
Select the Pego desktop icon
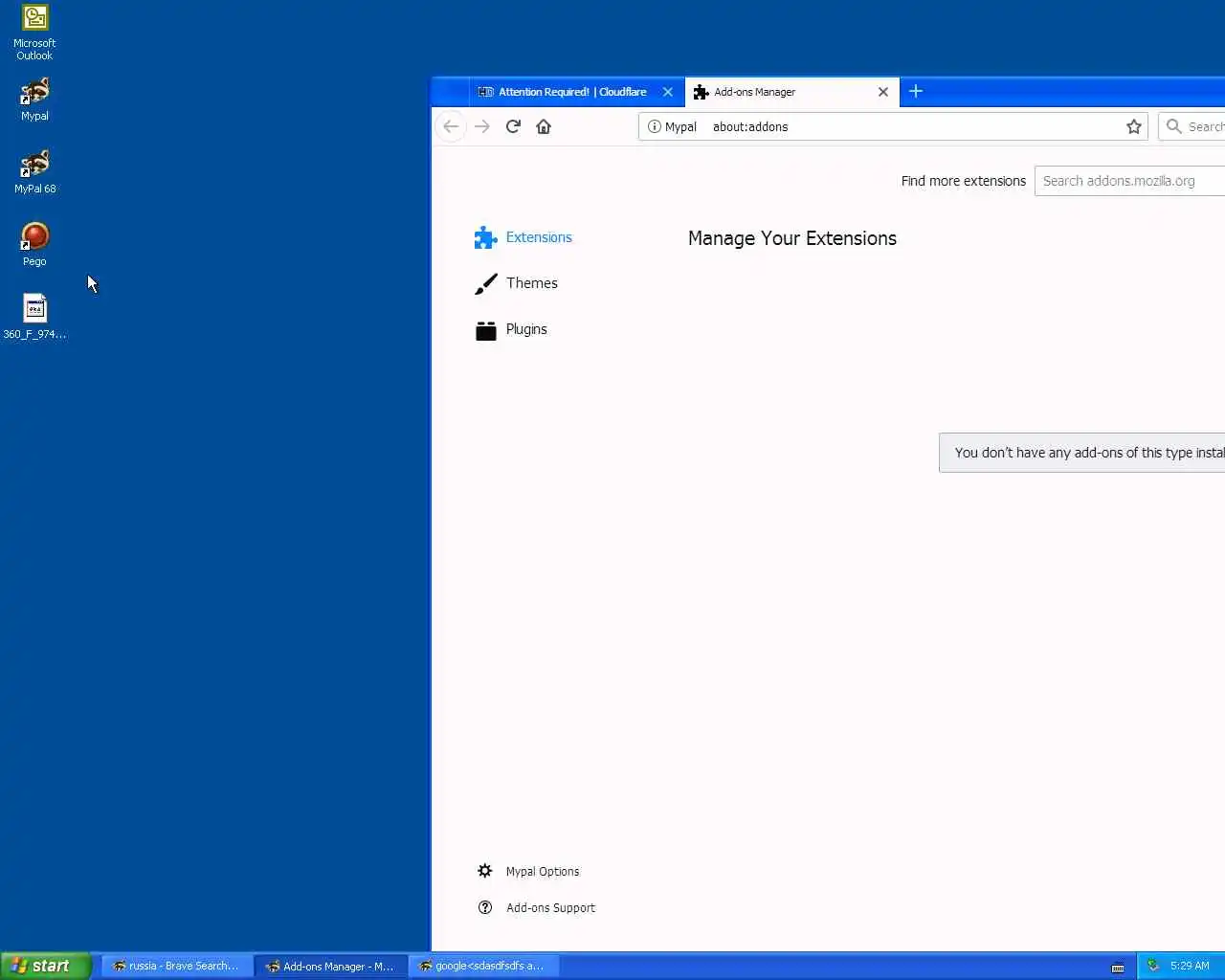(34, 245)
